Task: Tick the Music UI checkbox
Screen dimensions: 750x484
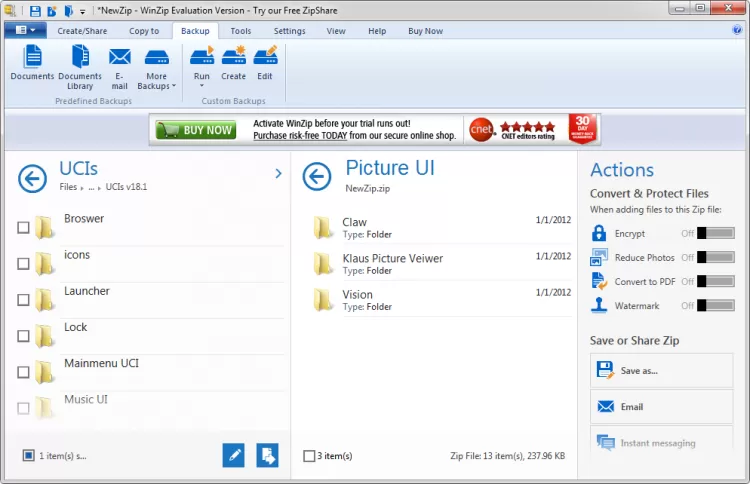Action: pyautogui.click(x=23, y=408)
